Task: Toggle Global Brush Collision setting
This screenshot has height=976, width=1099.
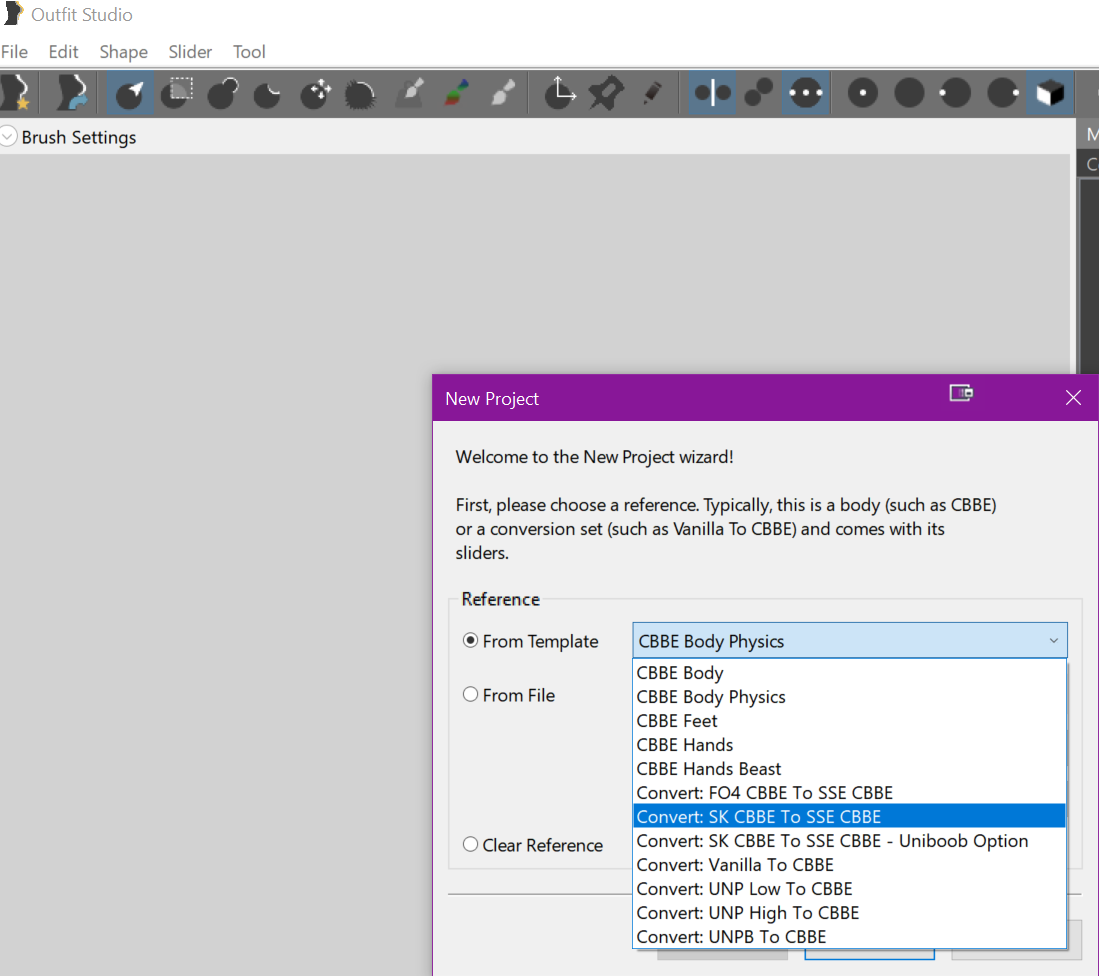Action: [806, 92]
